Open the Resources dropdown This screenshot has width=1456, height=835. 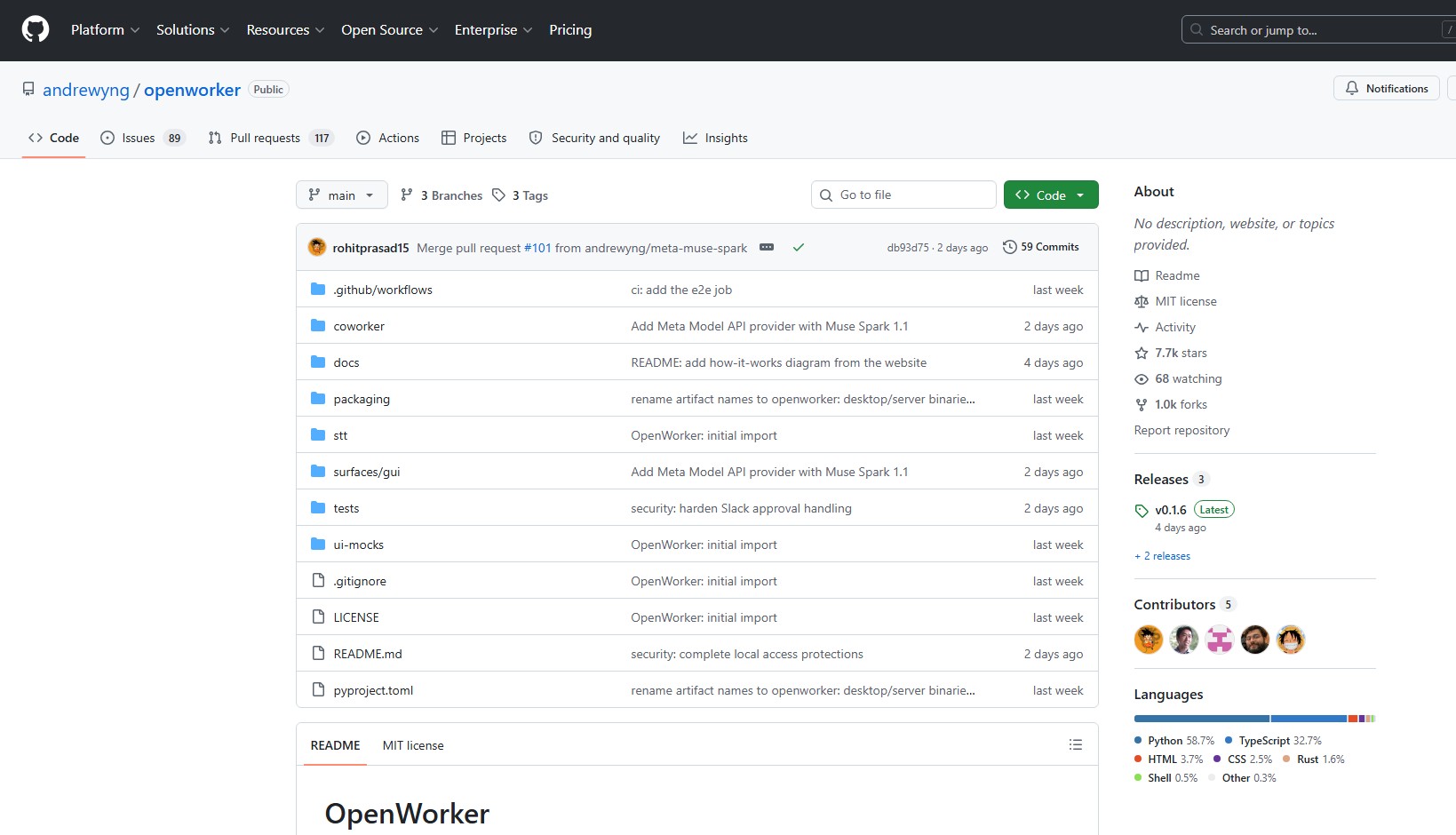click(x=285, y=29)
